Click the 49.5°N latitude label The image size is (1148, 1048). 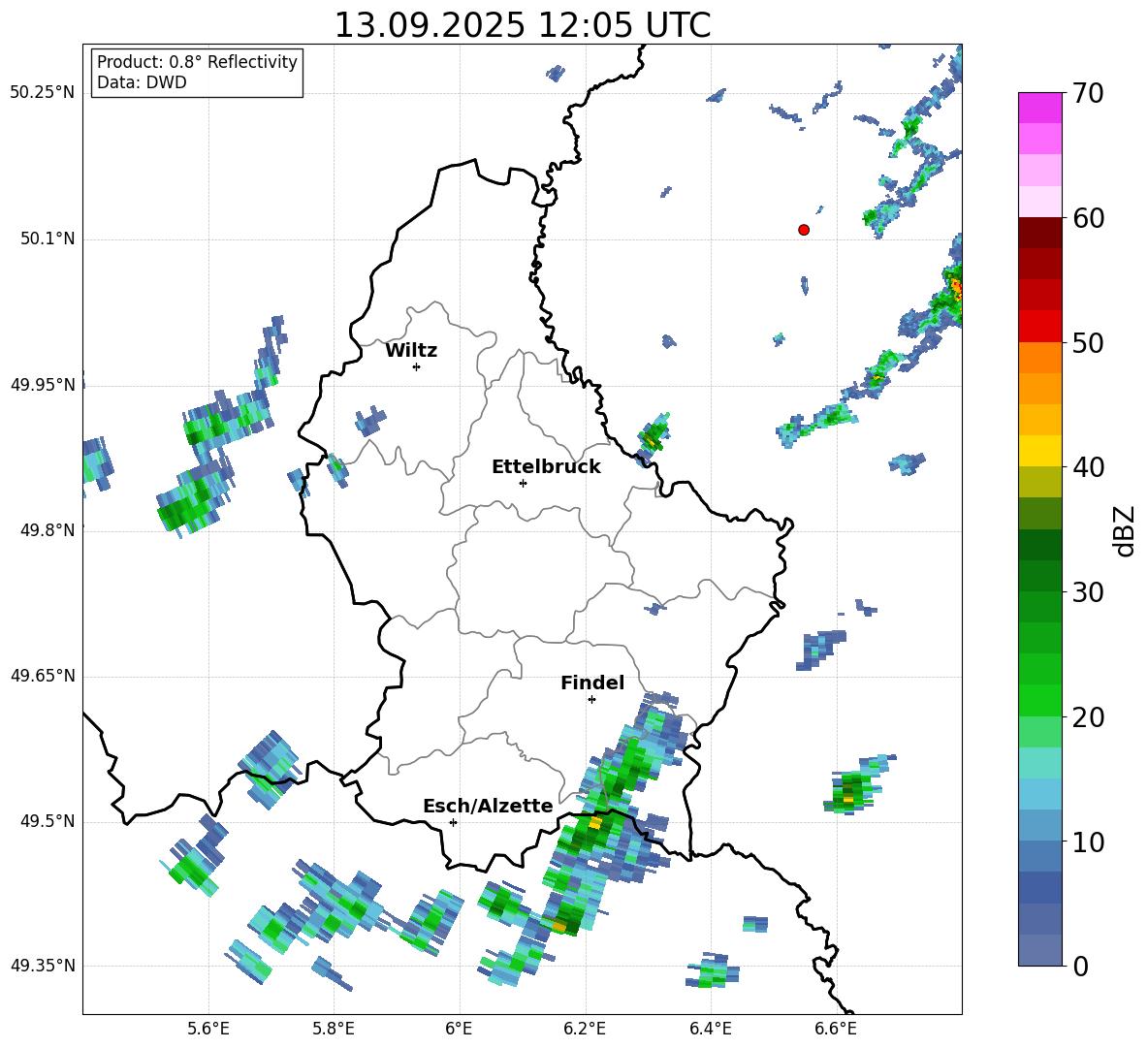click(47, 821)
